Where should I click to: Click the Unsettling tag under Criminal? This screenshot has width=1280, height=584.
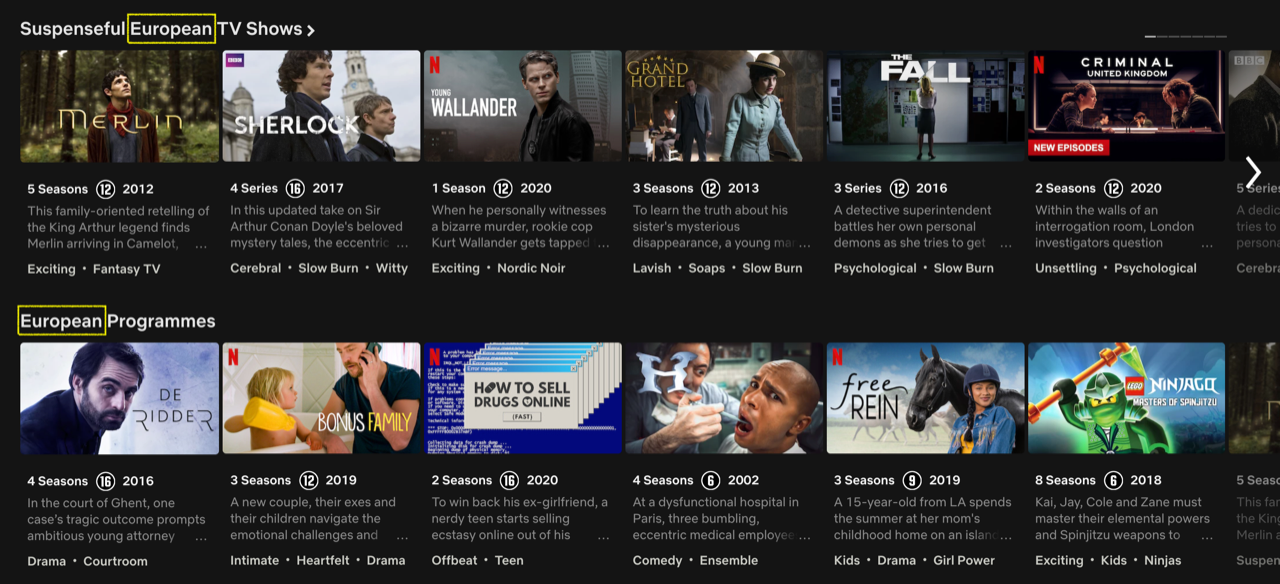coord(1066,269)
